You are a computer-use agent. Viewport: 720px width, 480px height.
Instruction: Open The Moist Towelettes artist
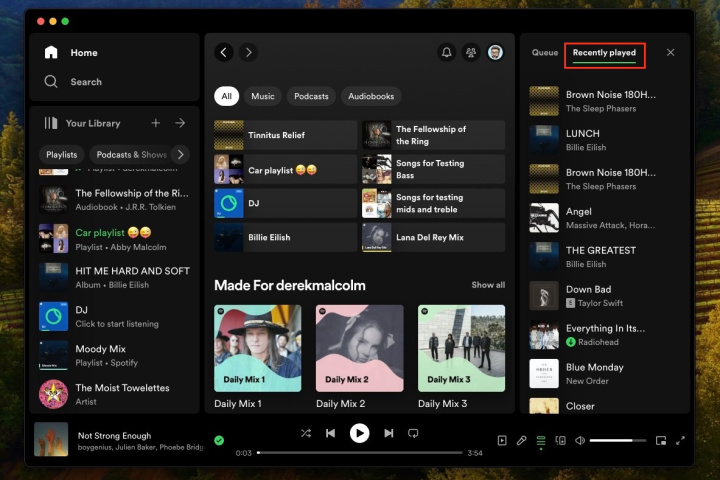(115, 394)
